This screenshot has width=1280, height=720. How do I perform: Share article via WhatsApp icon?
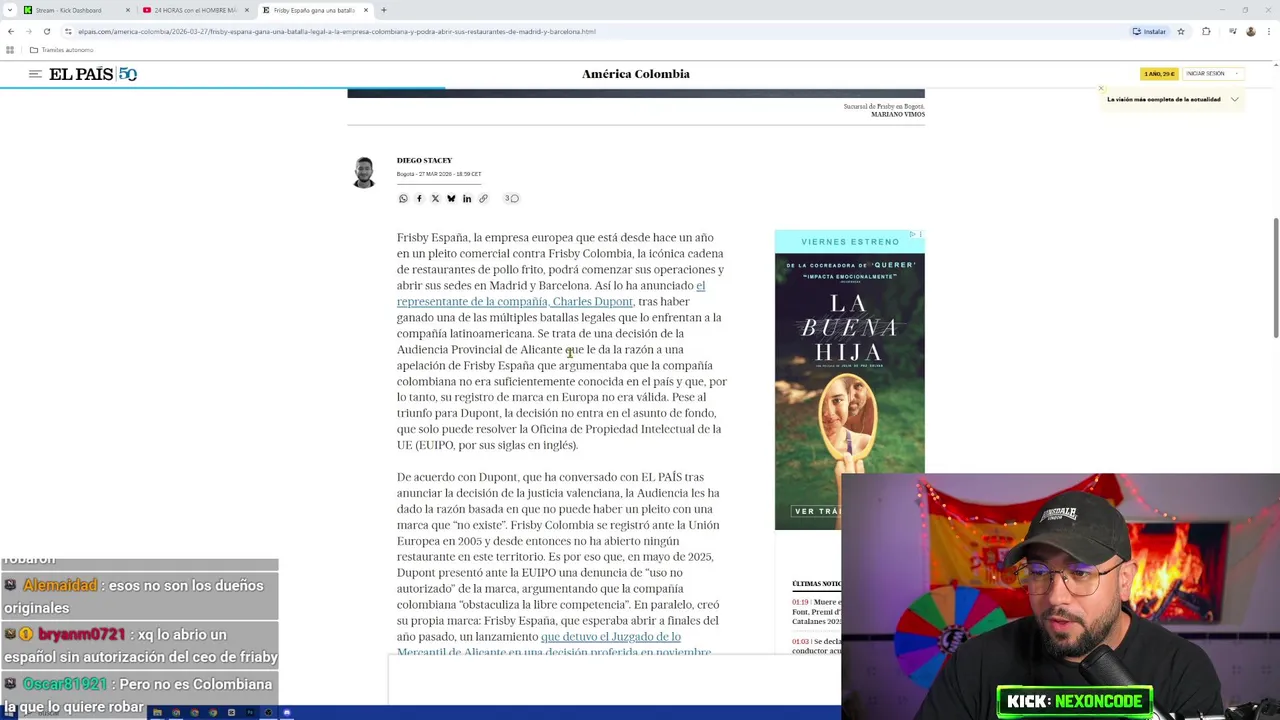pyautogui.click(x=403, y=199)
